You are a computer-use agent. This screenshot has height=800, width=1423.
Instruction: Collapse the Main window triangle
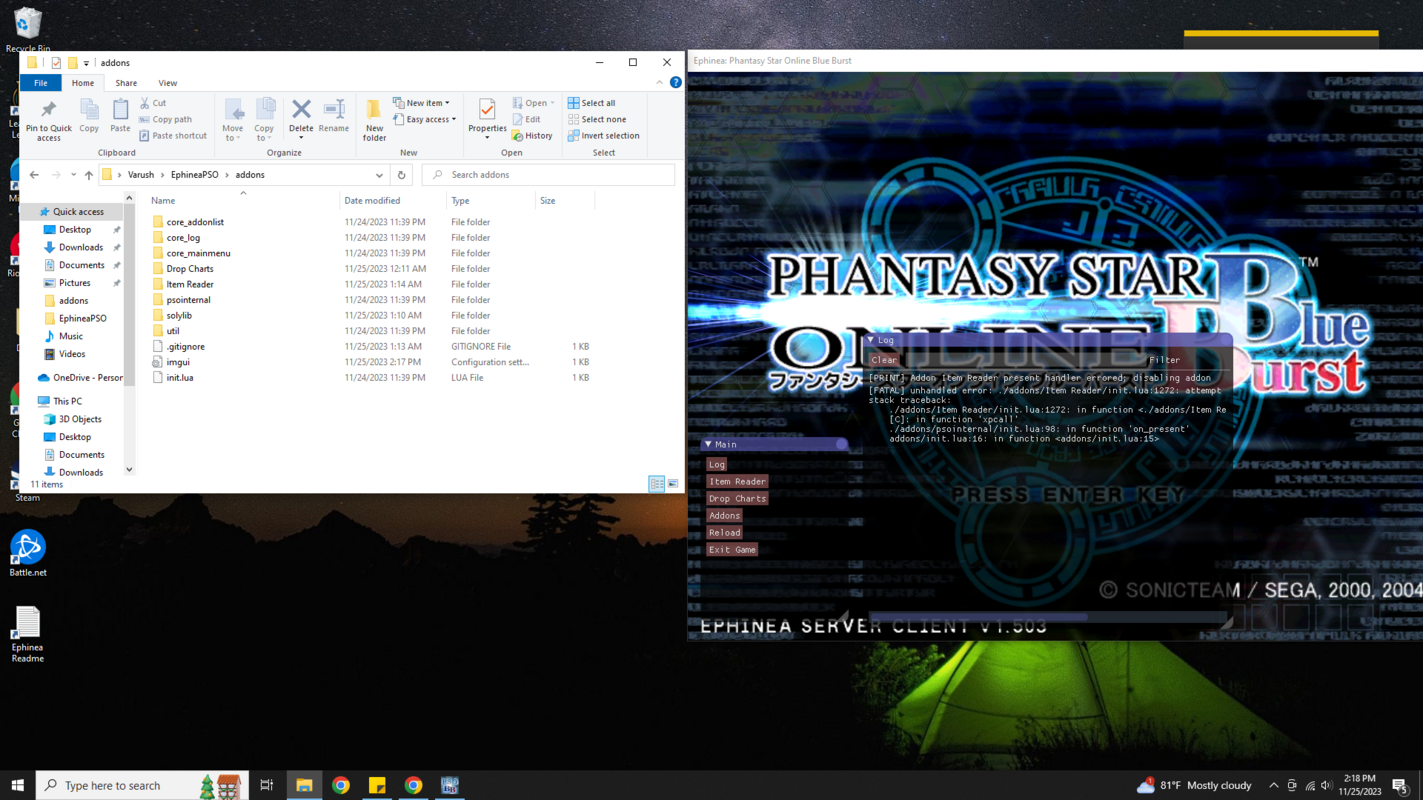pyautogui.click(x=708, y=444)
